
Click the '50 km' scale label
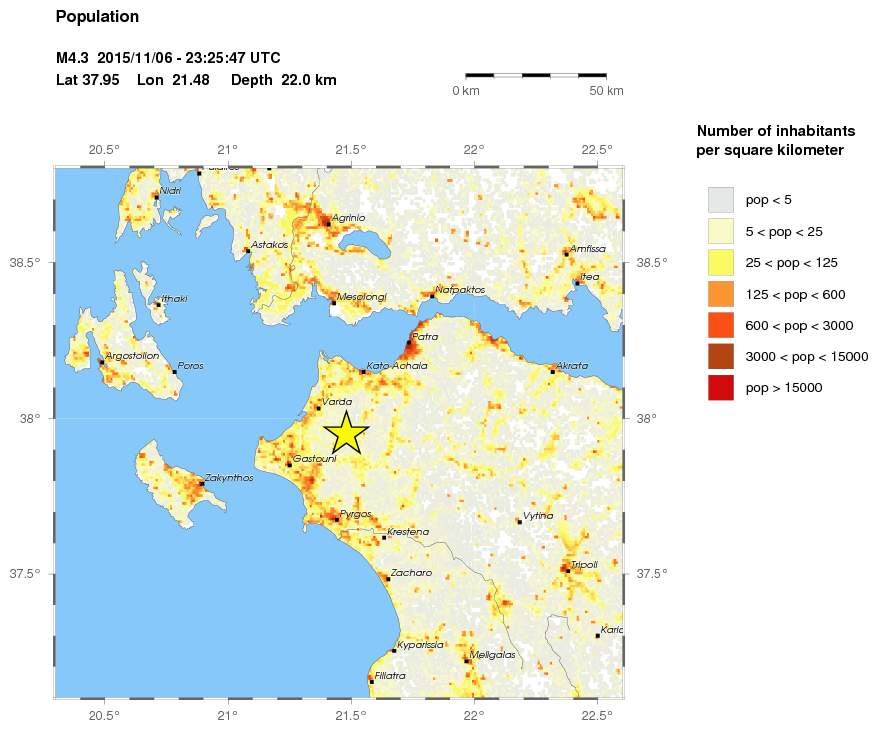coord(606,91)
